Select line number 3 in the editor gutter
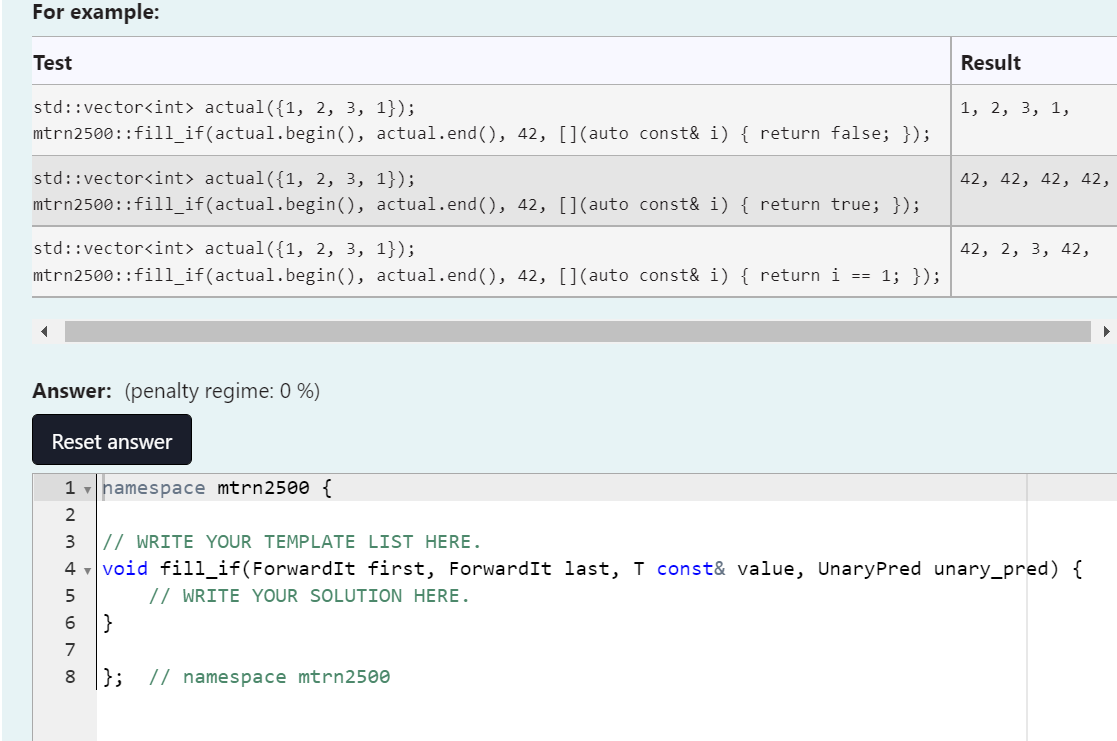 point(69,541)
